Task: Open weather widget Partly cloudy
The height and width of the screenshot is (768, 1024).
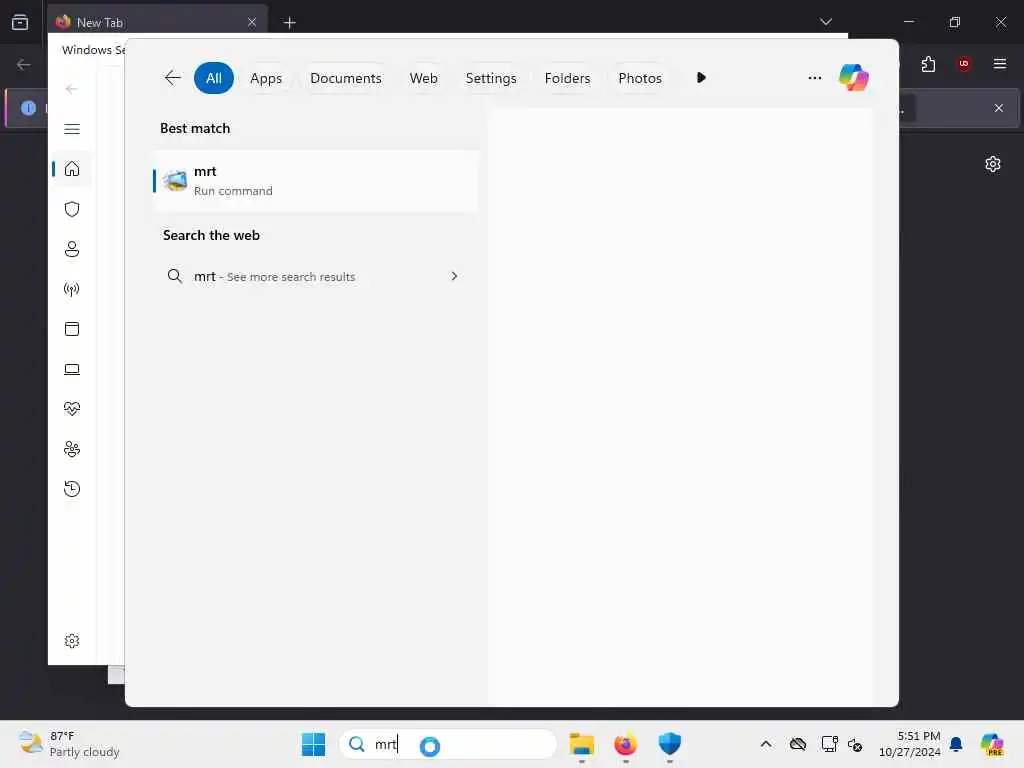Action: [x=69, y=744]
